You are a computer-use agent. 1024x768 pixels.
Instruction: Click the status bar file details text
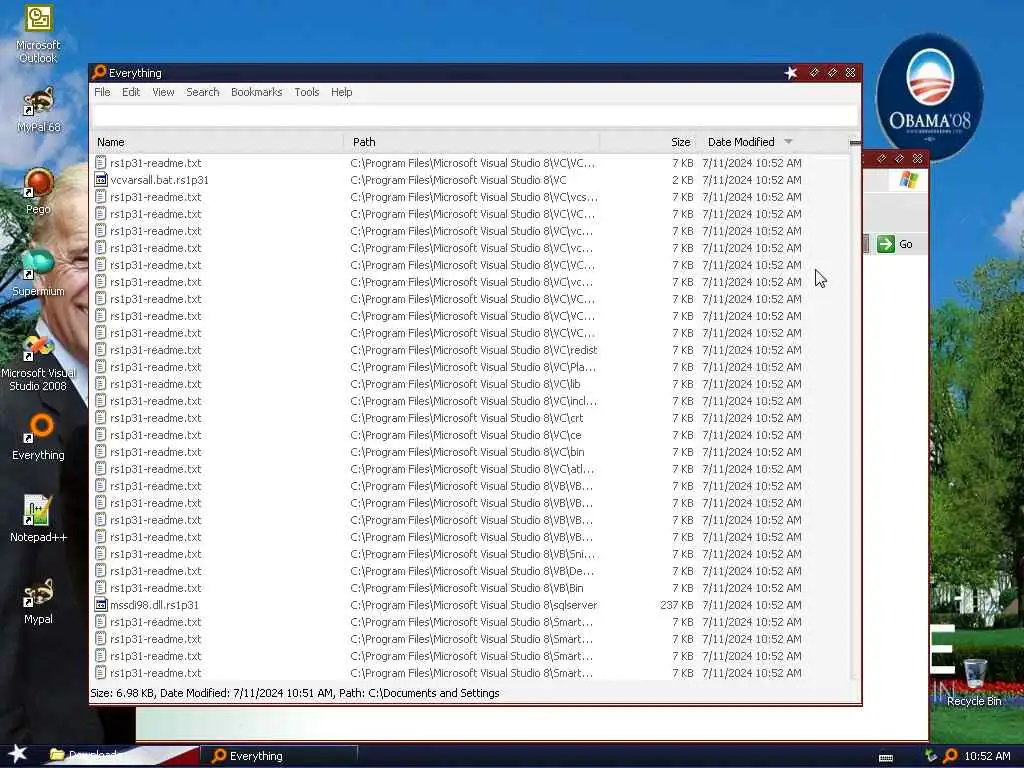pos(295,693)
